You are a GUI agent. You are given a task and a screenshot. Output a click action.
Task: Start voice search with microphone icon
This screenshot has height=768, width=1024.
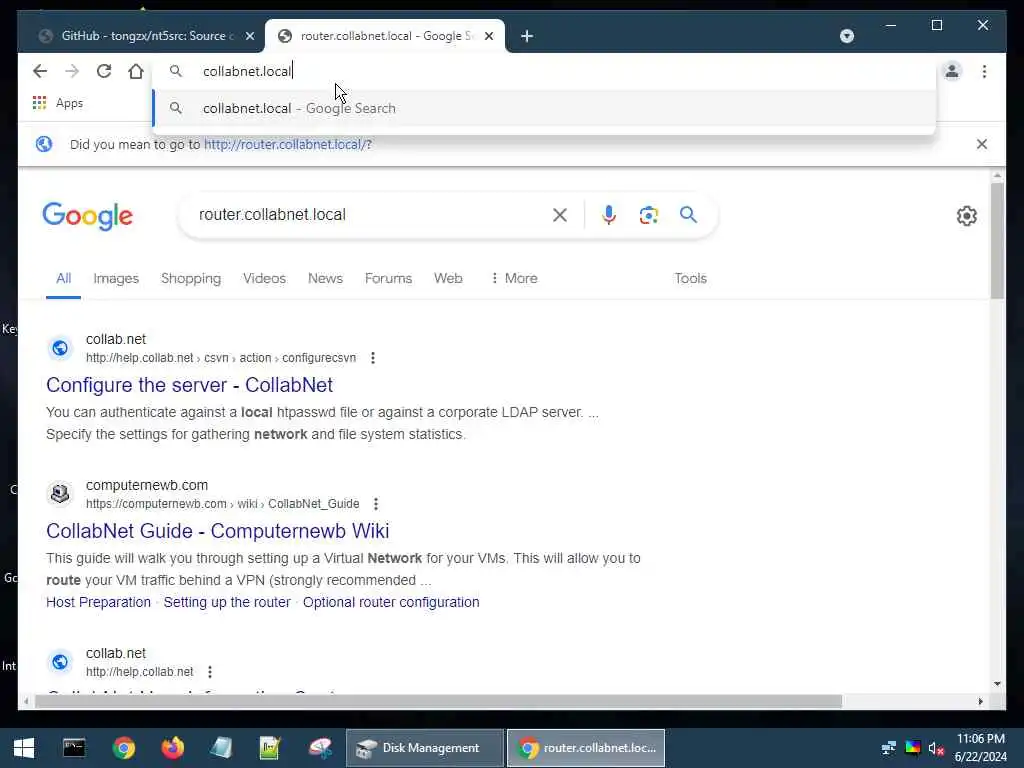tap(609, 215)
